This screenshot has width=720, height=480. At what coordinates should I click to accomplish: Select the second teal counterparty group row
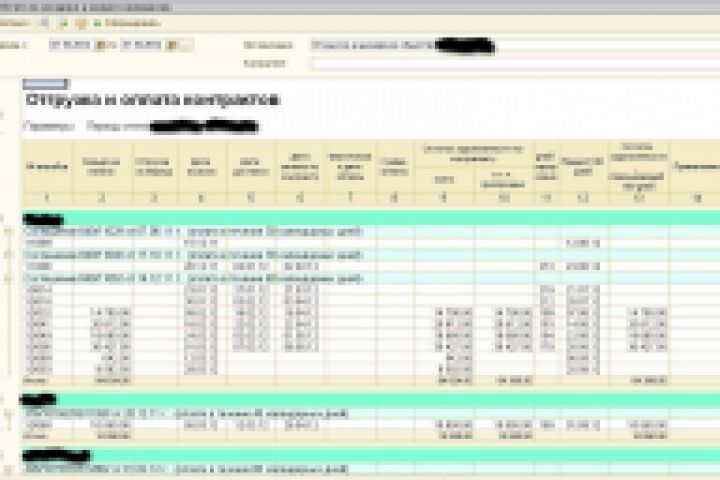point(371,399)
